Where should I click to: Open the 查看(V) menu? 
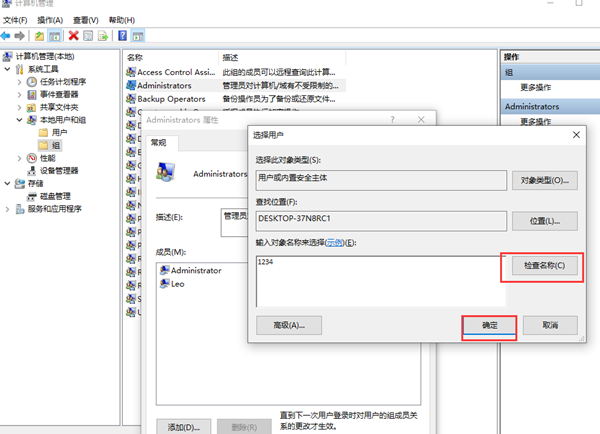[87, 19]
